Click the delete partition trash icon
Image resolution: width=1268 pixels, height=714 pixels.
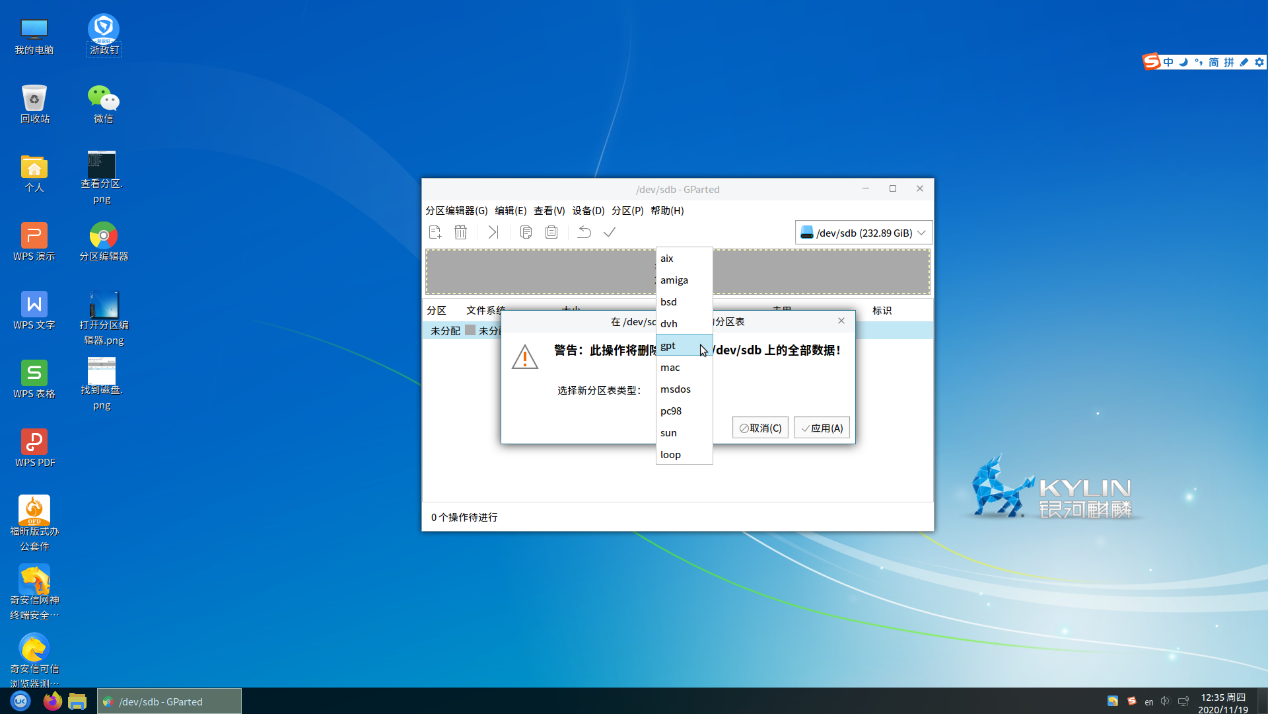tap(461, 232)
